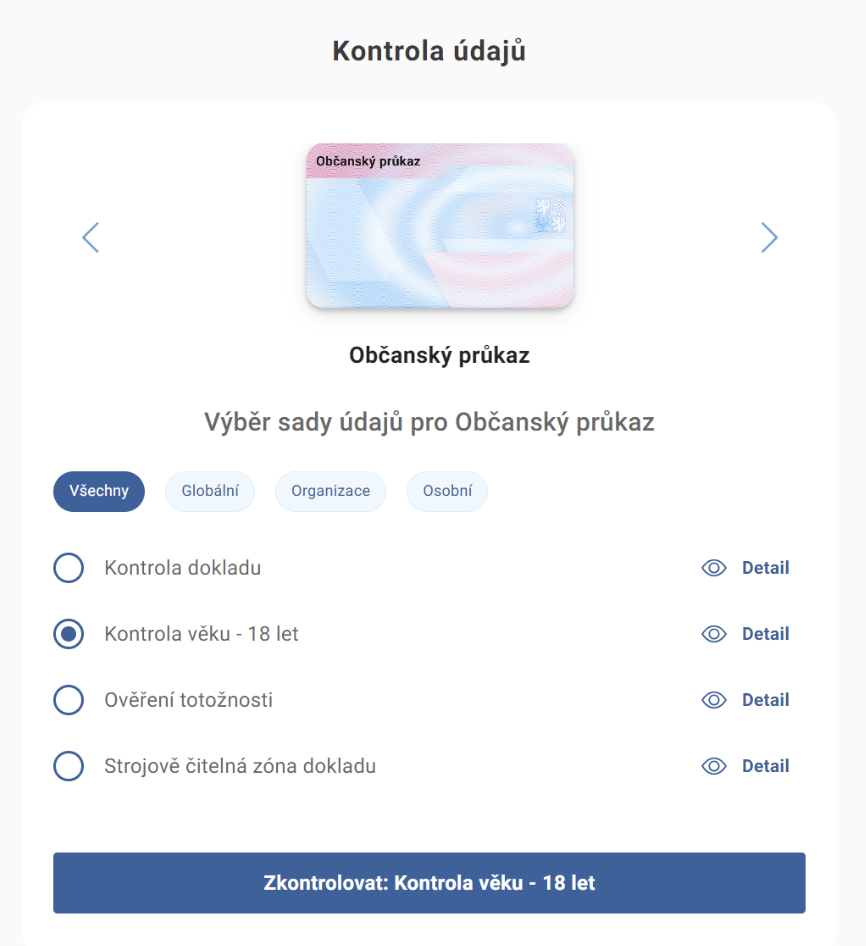Image resolution: width=866 pixels, height=946 pixels.
Task: Select Ověření totožnosti radio button
Action: (x=68, y=700)
